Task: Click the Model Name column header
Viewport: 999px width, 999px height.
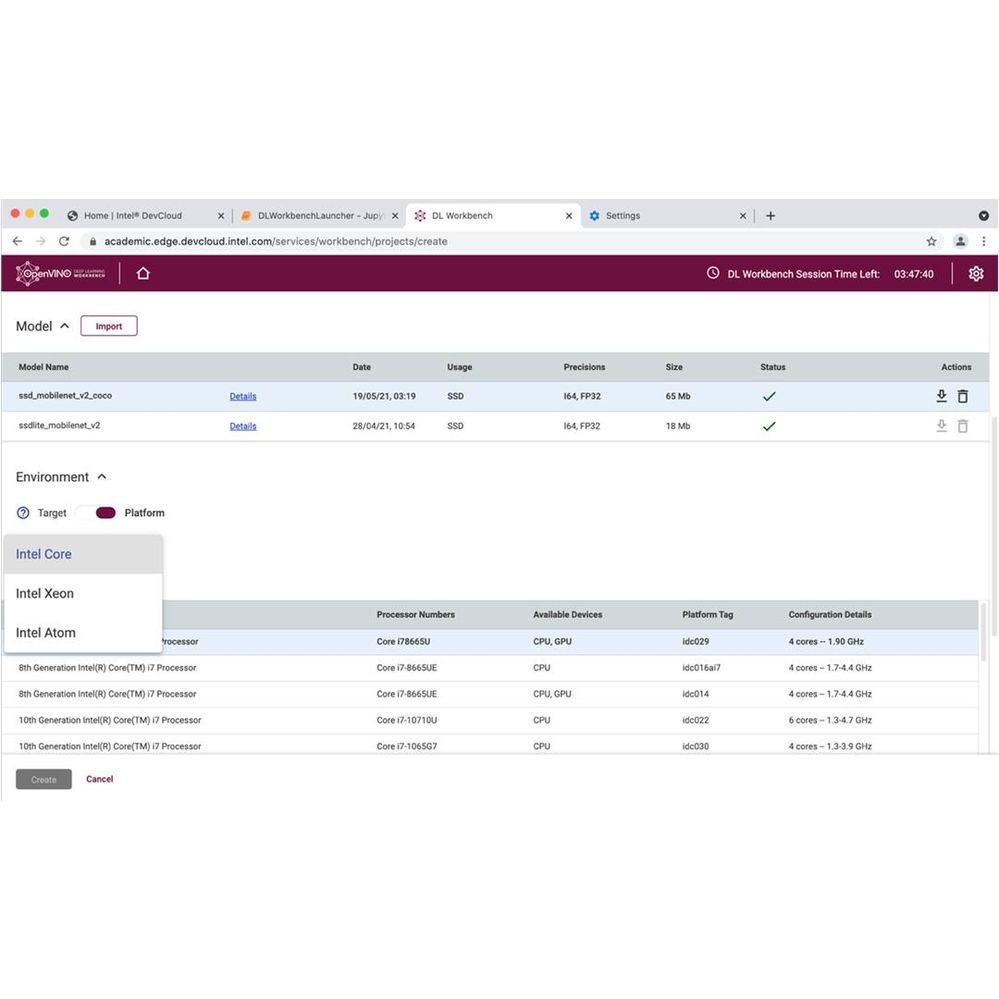Action: pos(43,367)
